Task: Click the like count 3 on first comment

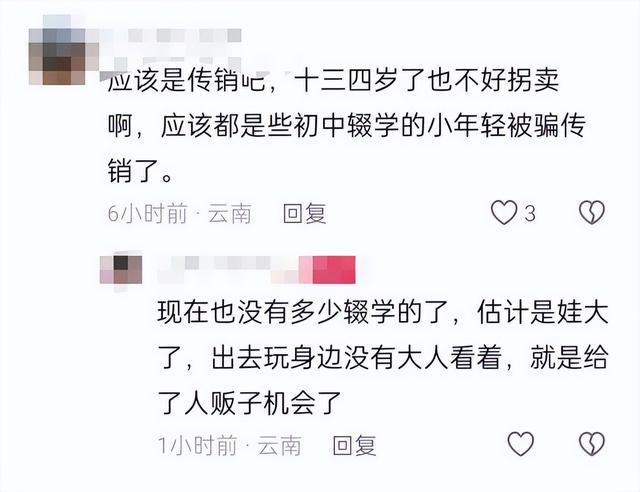Action: point(530,214)
